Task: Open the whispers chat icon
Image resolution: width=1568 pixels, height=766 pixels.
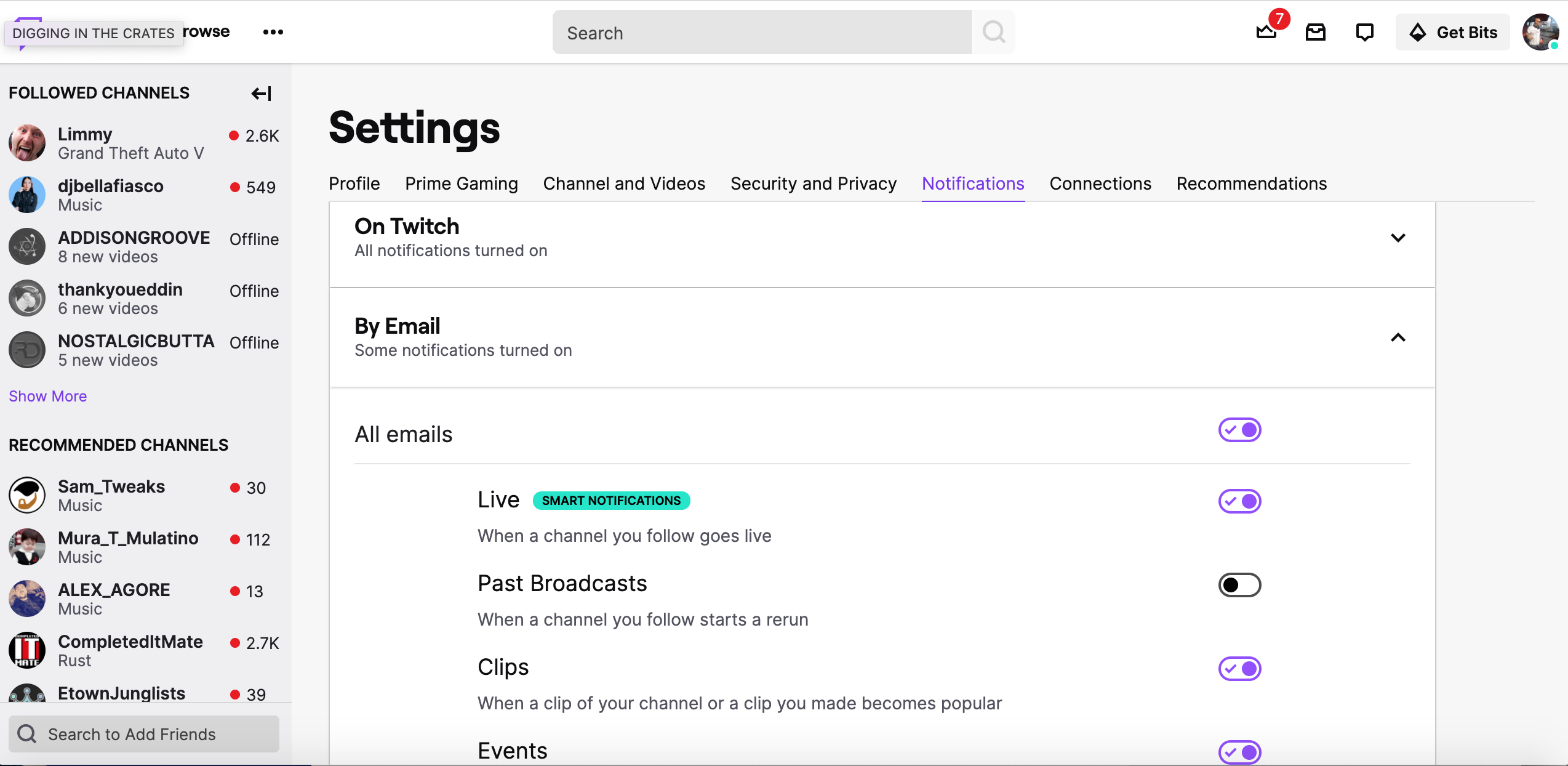Action: tap(1365, 32)
